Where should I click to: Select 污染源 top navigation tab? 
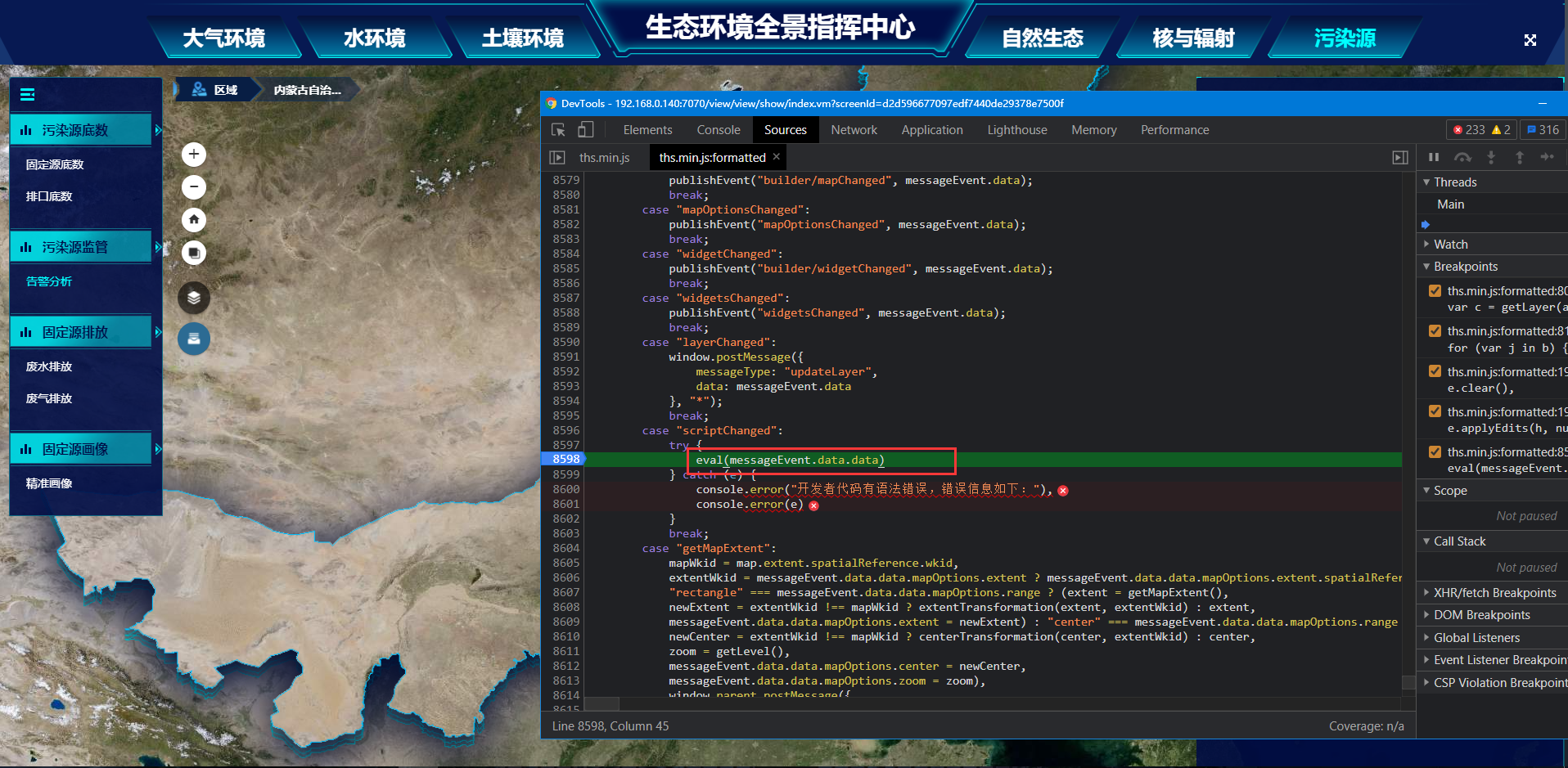pyautogui.click(x=1345, y=38)
